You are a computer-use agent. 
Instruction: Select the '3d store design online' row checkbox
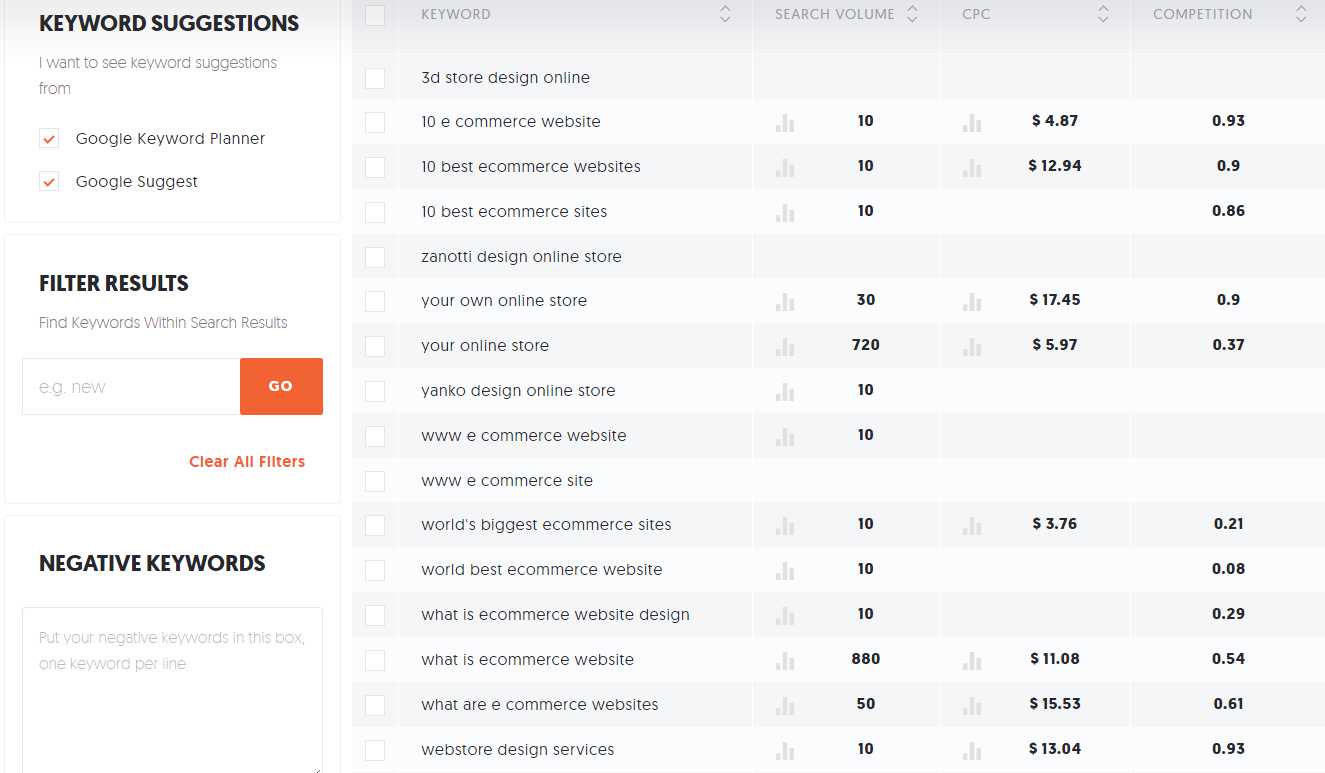coord(375,78)
